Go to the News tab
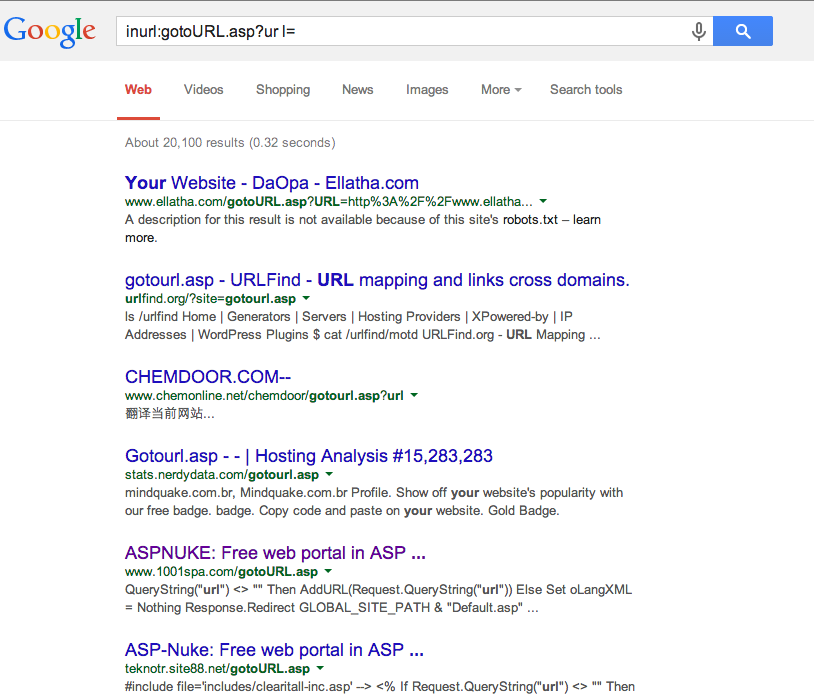This screenshot has width=814, height=697. coord(358,90)
